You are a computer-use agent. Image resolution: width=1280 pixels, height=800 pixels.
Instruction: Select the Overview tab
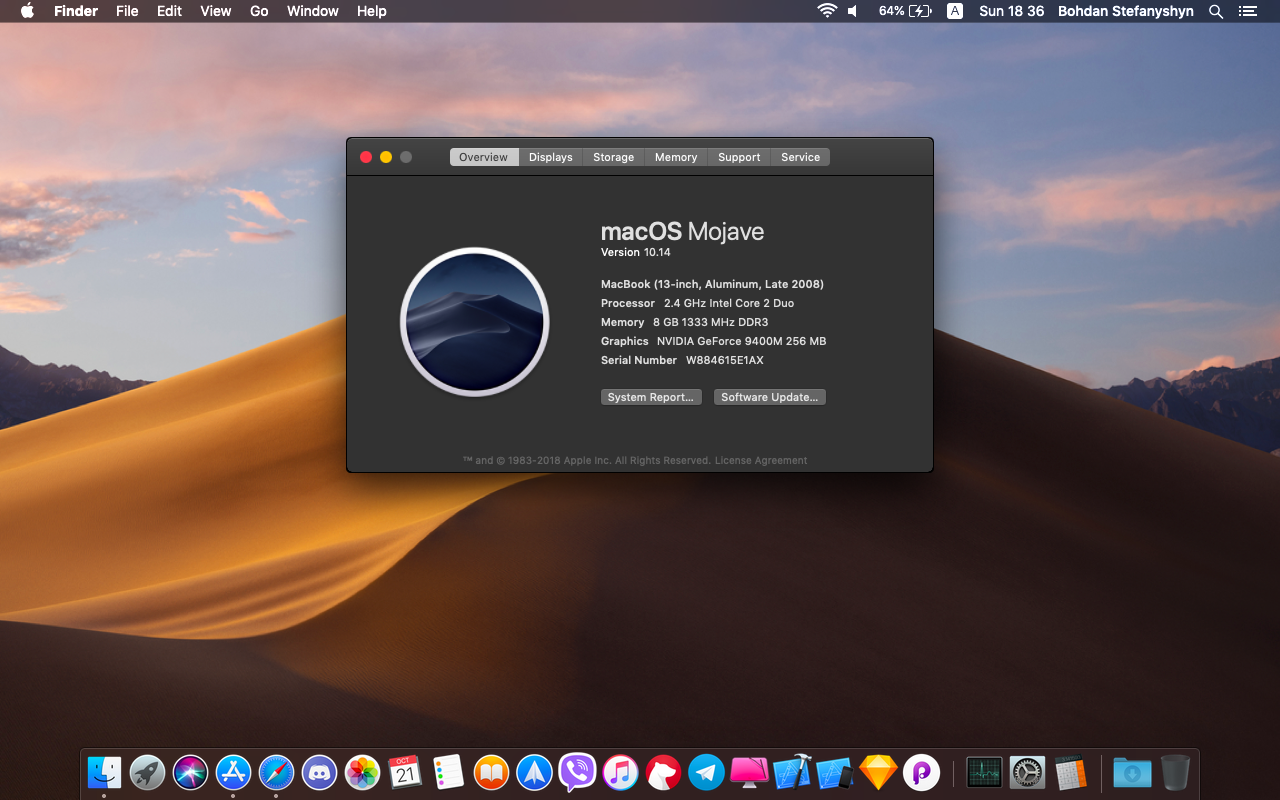coord(484,157)
